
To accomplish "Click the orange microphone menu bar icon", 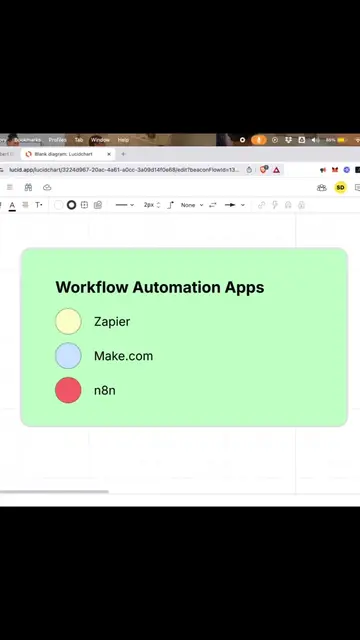I will (x=259, y=140).
